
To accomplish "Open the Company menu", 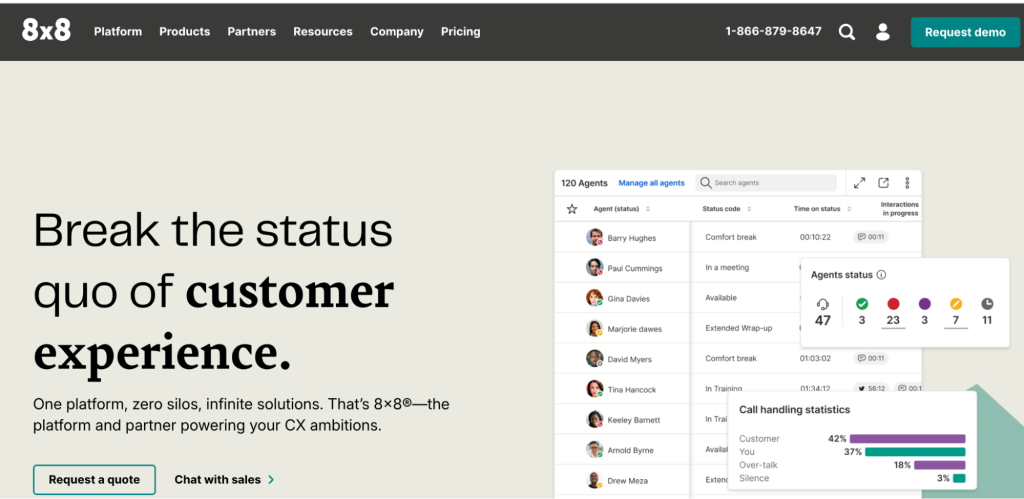I will tap(396, 31).
